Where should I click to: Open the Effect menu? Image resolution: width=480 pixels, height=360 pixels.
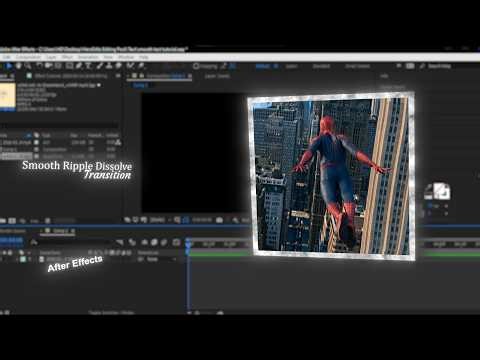[x=67, y=57]
